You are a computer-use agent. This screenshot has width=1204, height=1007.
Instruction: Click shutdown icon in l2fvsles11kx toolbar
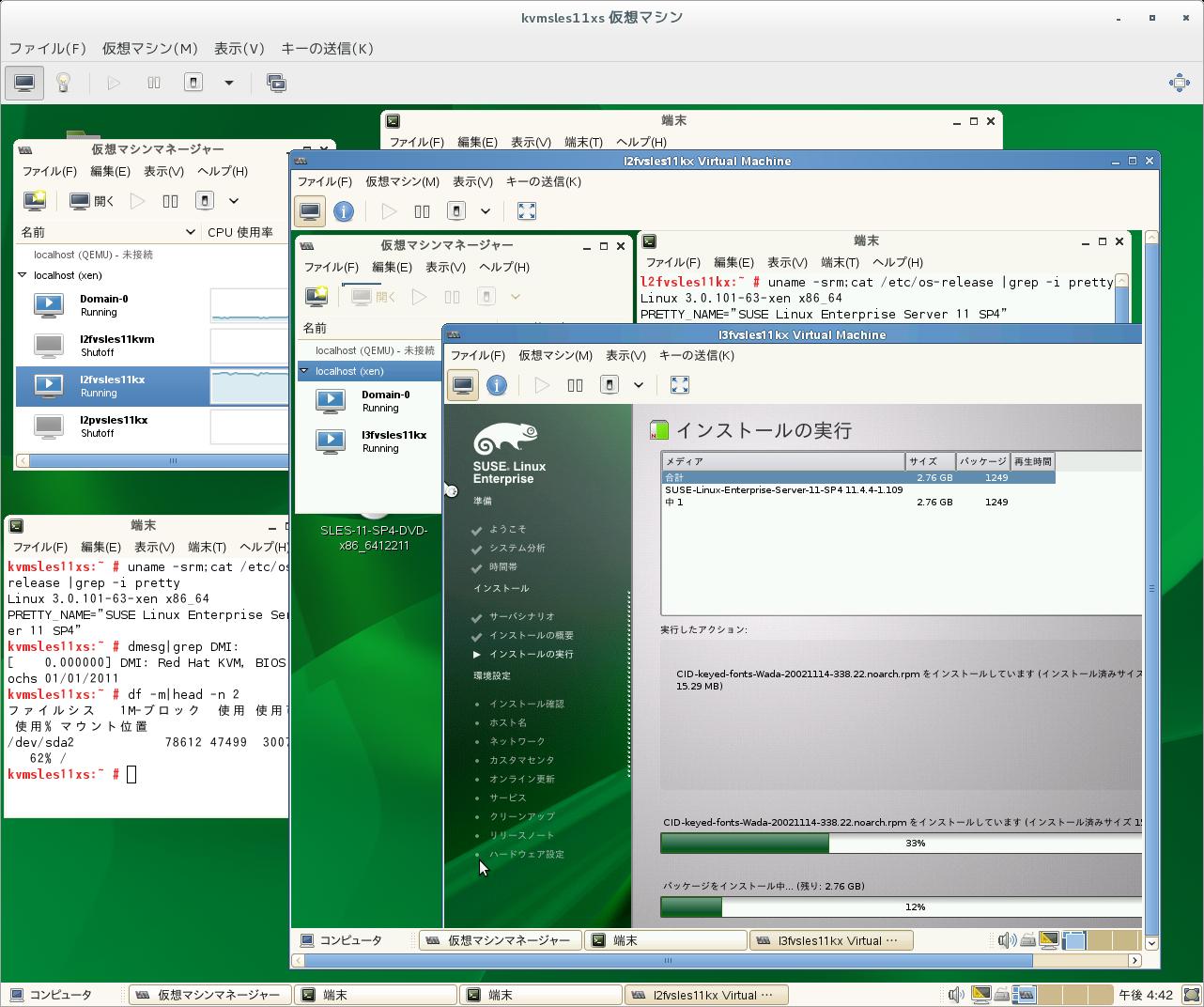click(x=456, y=211)
